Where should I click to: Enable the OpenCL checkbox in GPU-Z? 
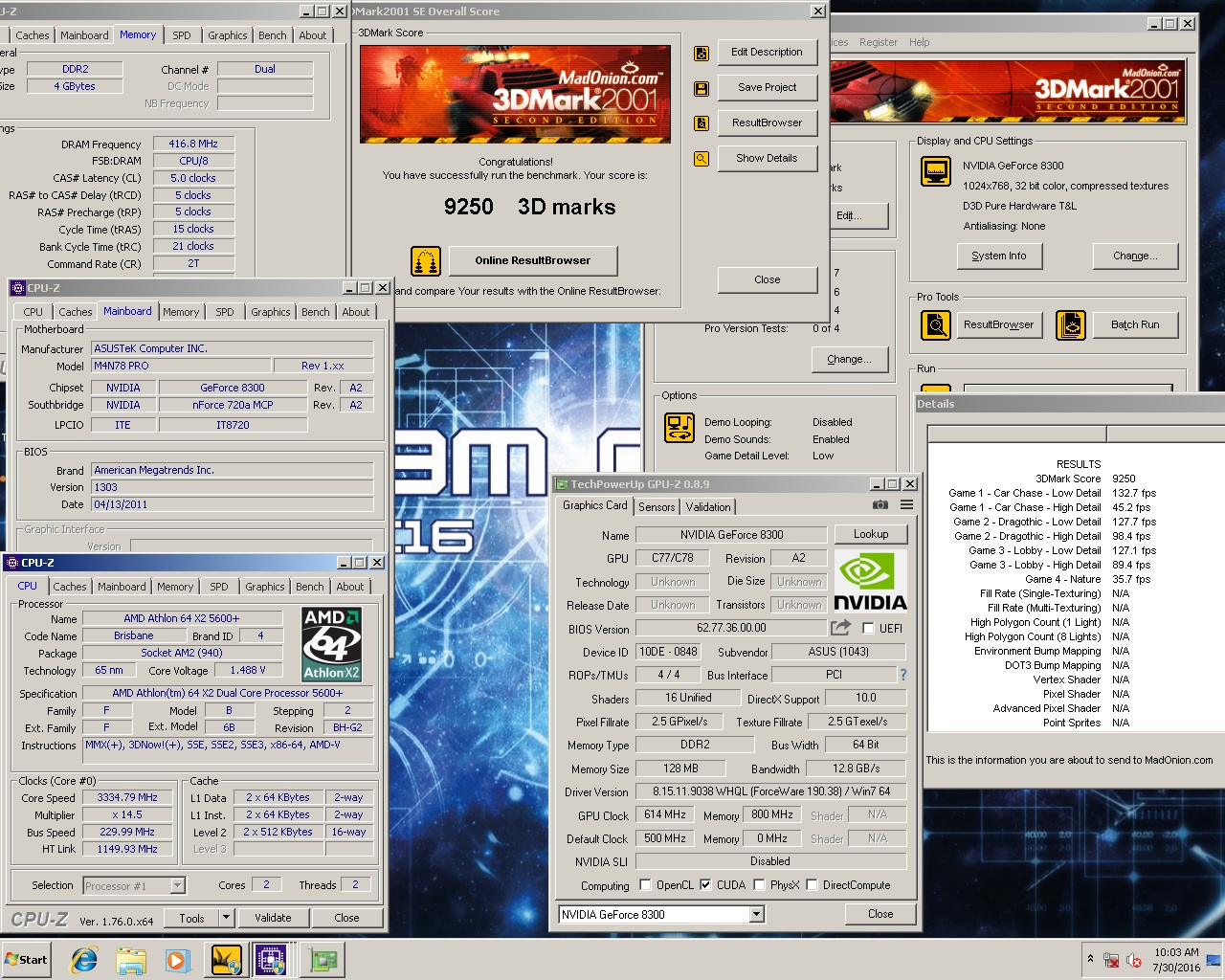point(645,885)
